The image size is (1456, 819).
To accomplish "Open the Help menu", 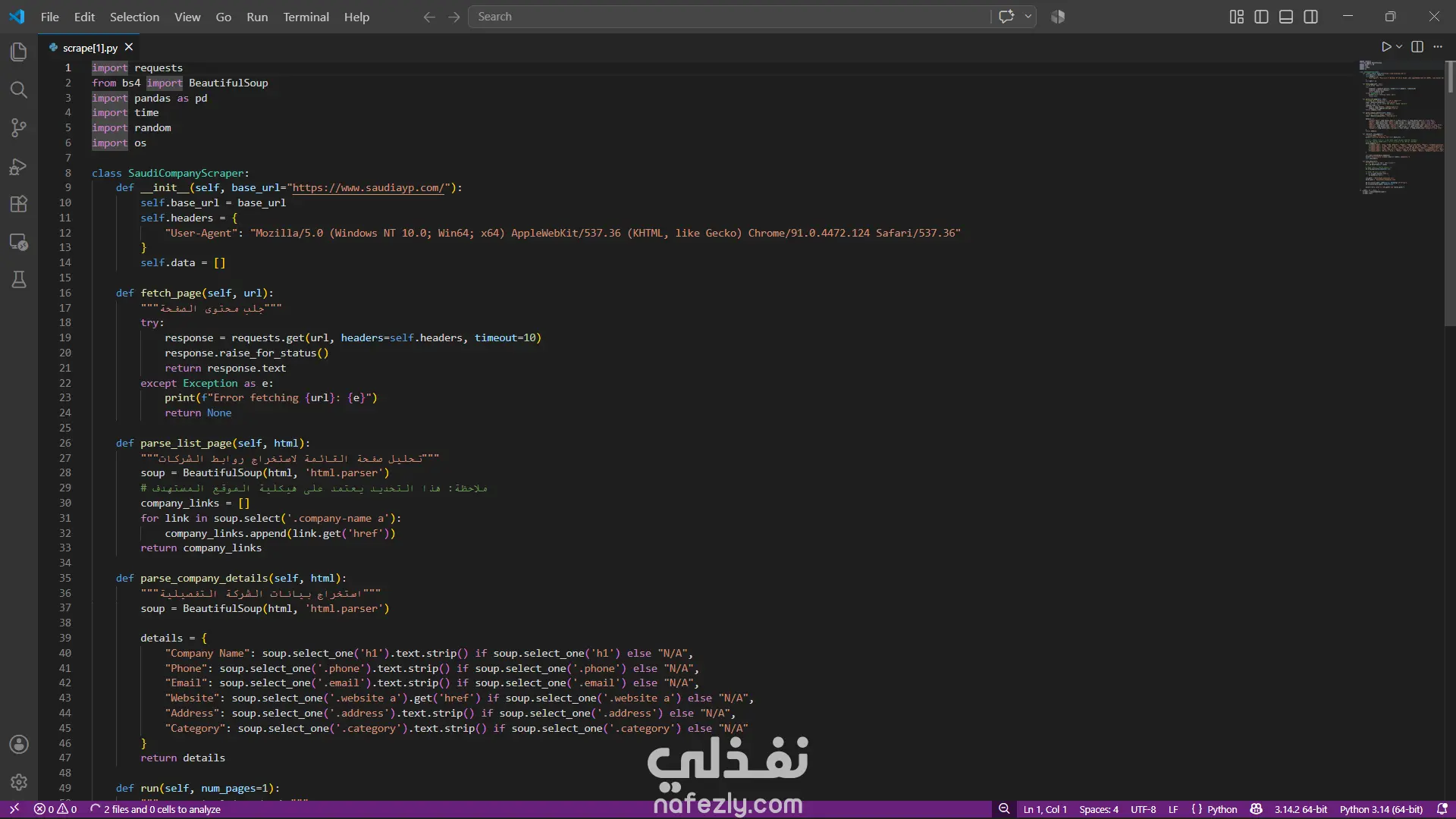I will (356, 17).
